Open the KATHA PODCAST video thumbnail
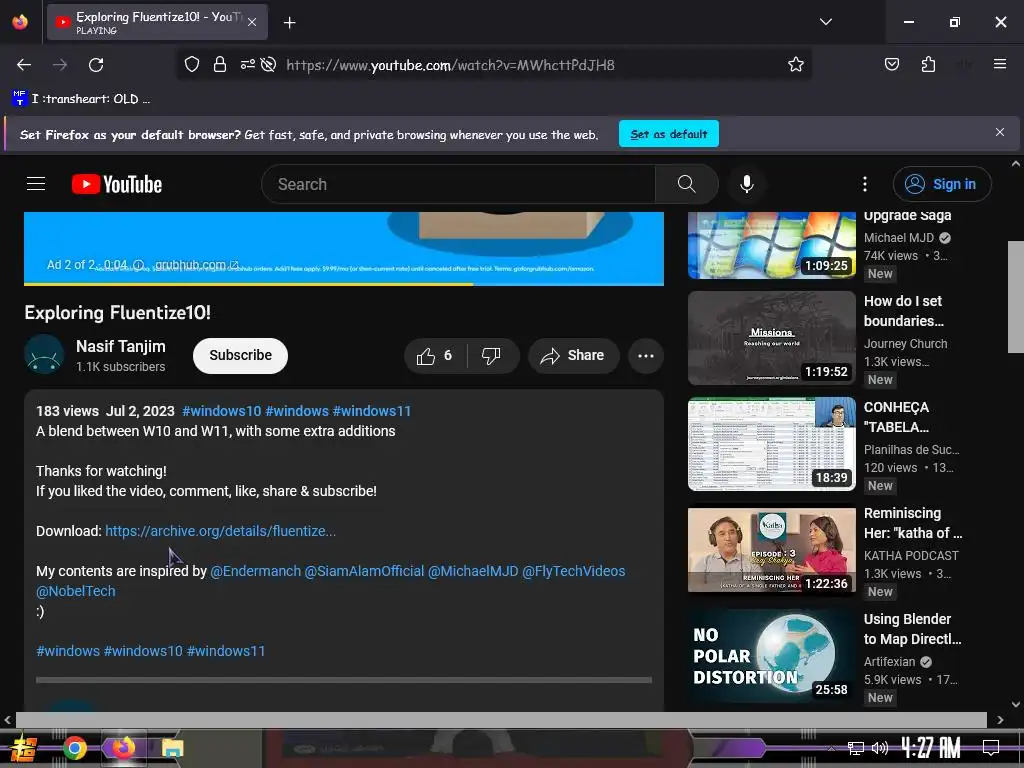The width and height of the screenshot is (1024, 768). click(771, 550)
